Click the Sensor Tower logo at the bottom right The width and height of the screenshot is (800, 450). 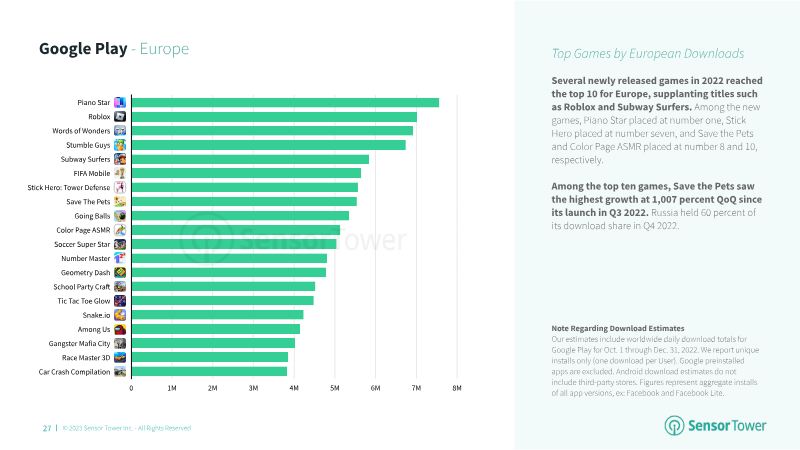pos(715,426)
